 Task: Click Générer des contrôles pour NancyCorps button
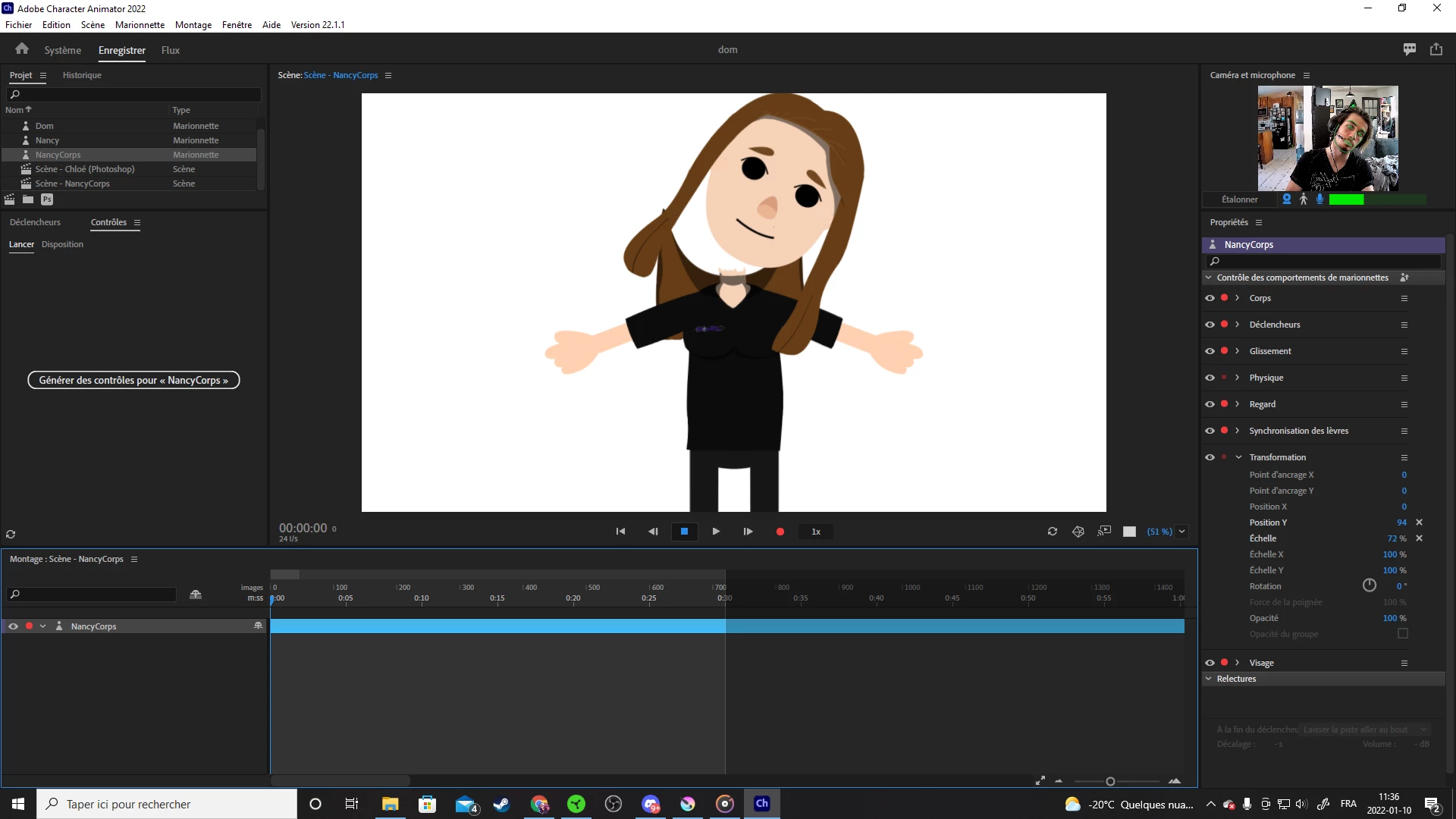coord(133,380)
